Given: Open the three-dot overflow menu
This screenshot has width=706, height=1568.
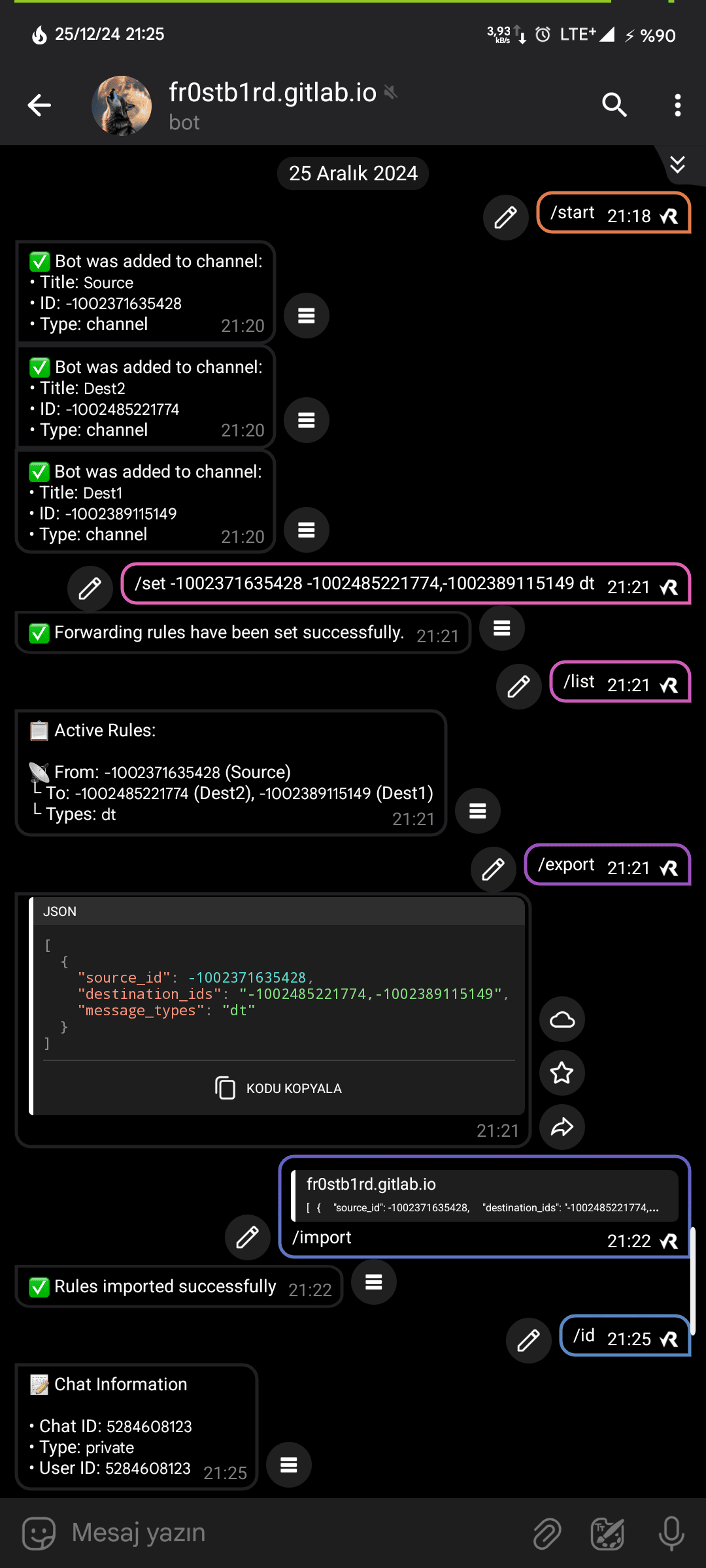Looking at the screenshot, I should coord(678,105).
